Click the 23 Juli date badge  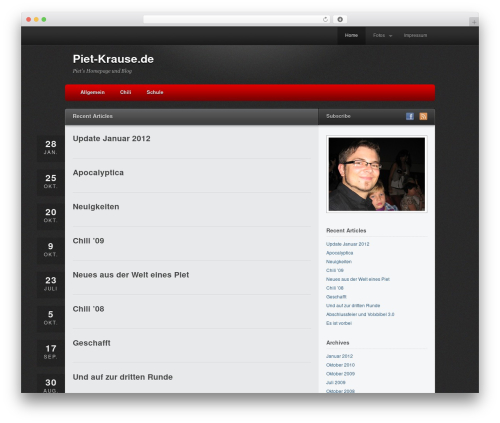click(x=51, y=284)
